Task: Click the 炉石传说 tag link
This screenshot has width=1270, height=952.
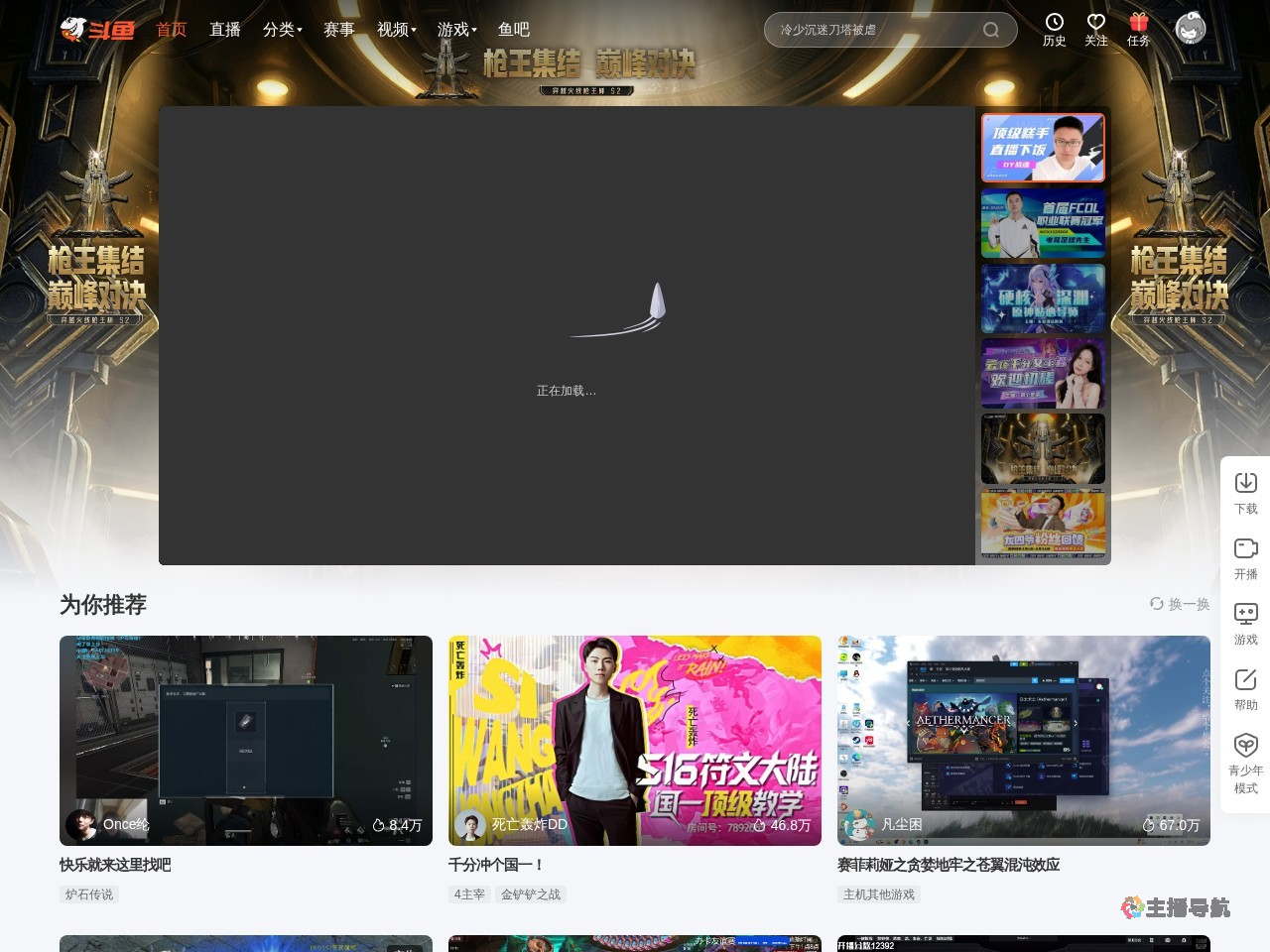Action: pos(89,894)
